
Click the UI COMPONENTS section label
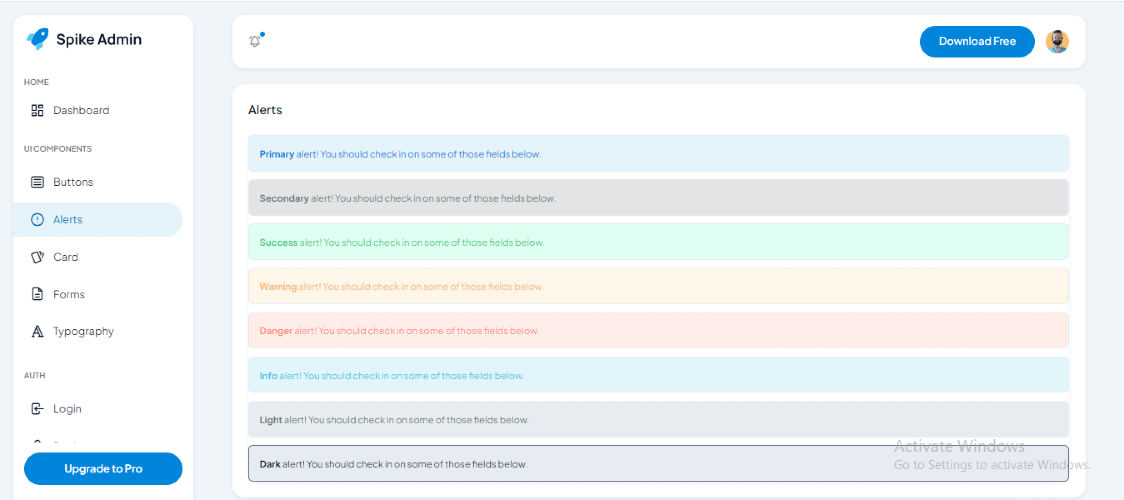pyautogui.click(x=57, y=149)
